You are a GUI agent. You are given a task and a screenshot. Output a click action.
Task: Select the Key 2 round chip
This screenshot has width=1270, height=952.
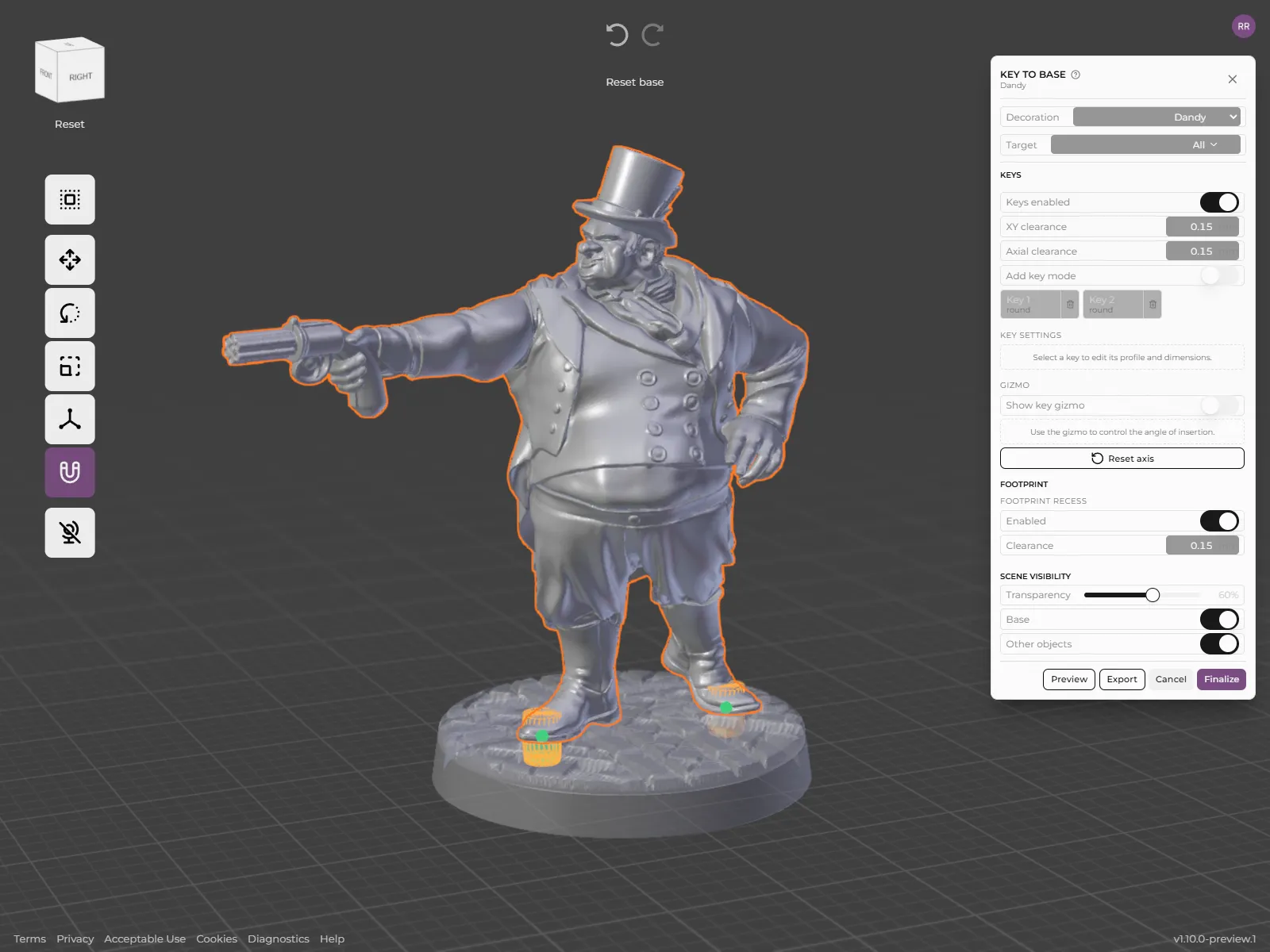[x=1113, y=305]
